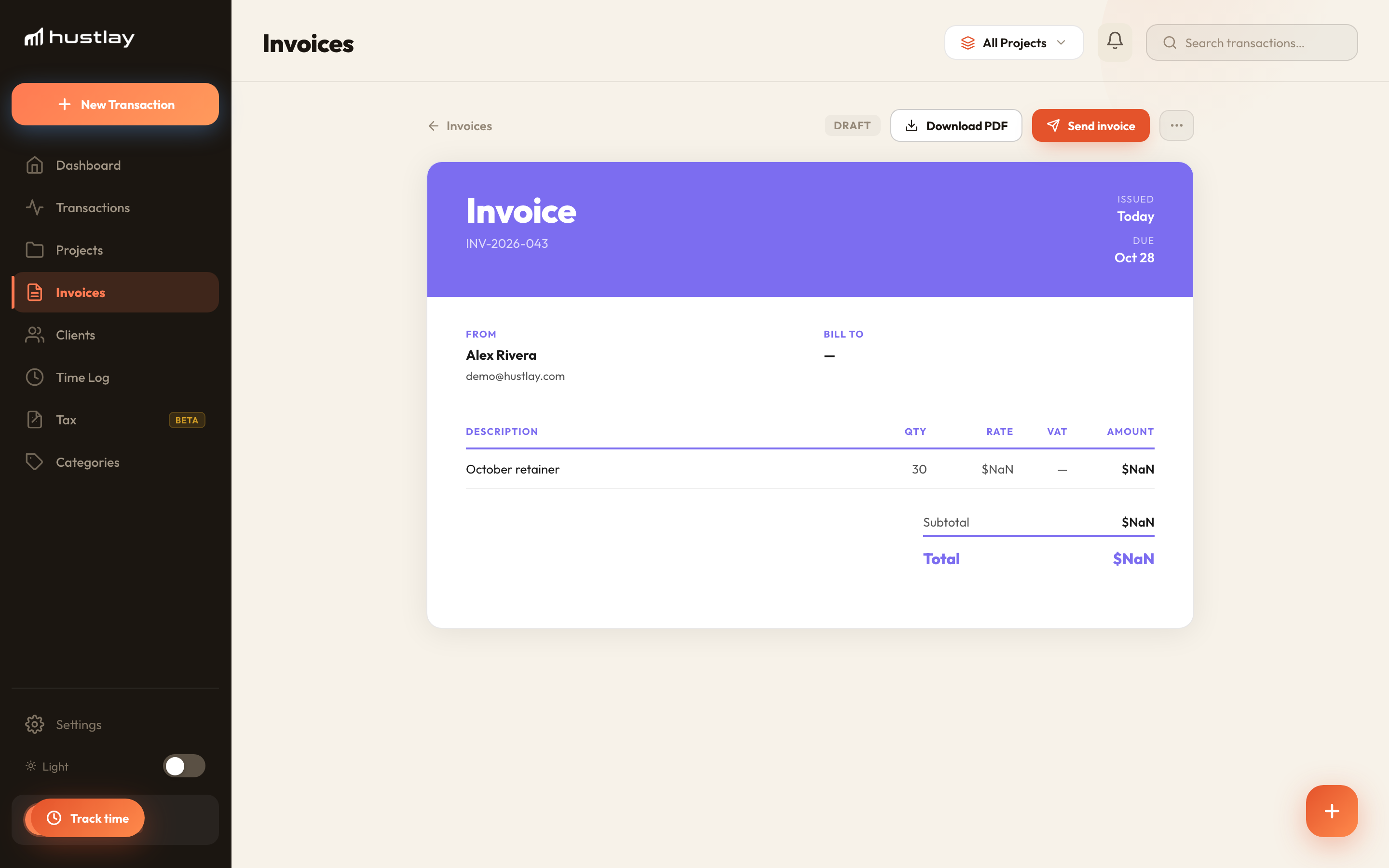Open the Clients people icon
Screen dimensions: 1389x868
coord(34,335)
